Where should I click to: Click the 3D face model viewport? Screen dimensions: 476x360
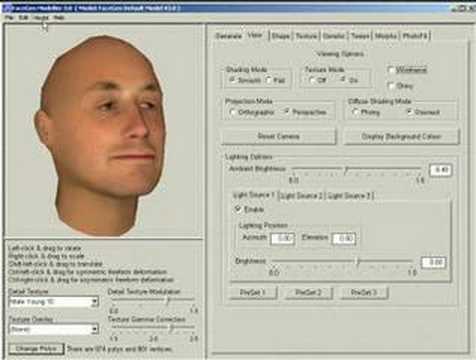(x=104, y=131)
